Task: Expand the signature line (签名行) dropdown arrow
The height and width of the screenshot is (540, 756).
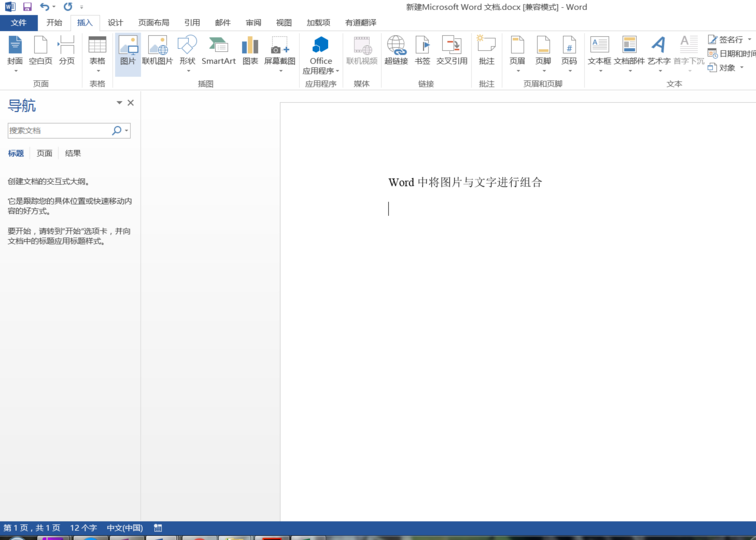Action: click(x=749, y=40)
